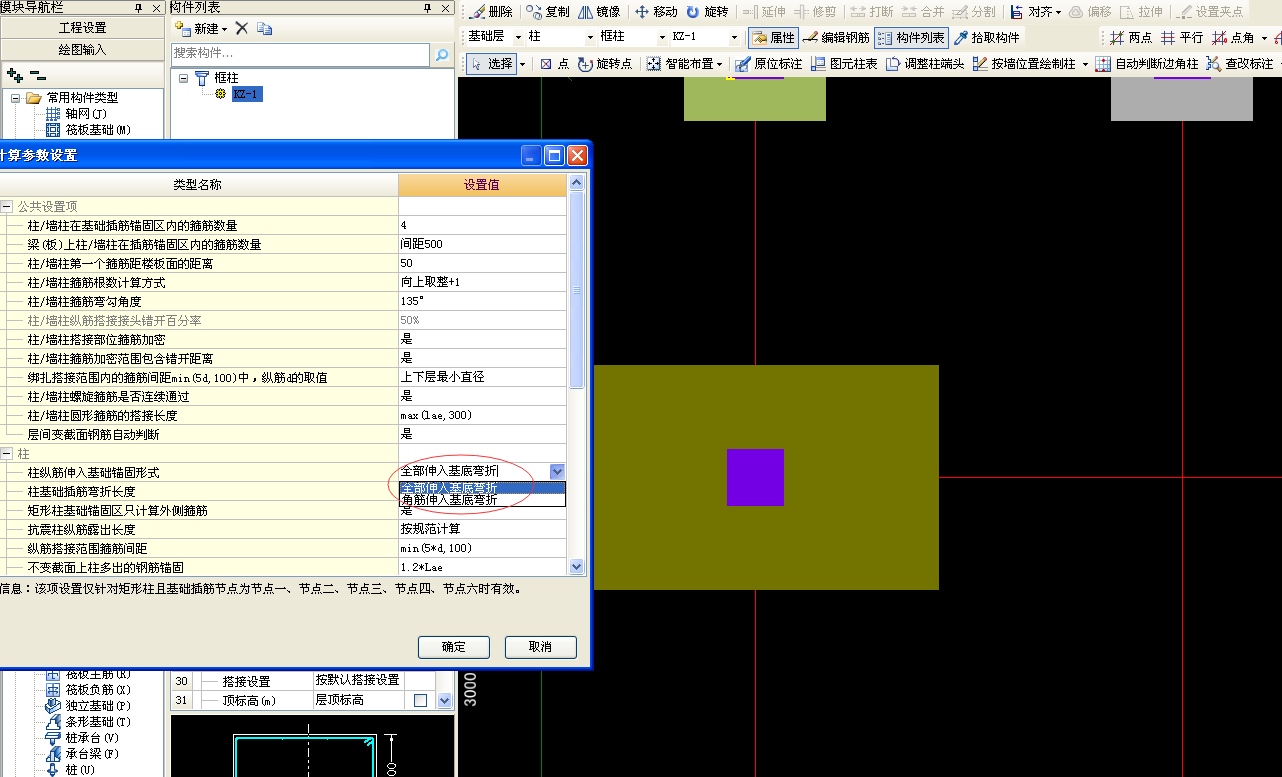Toggle the 属性 properties panel button
The height and width of the screenshot is (777, 1282).
tap(773, 38)
